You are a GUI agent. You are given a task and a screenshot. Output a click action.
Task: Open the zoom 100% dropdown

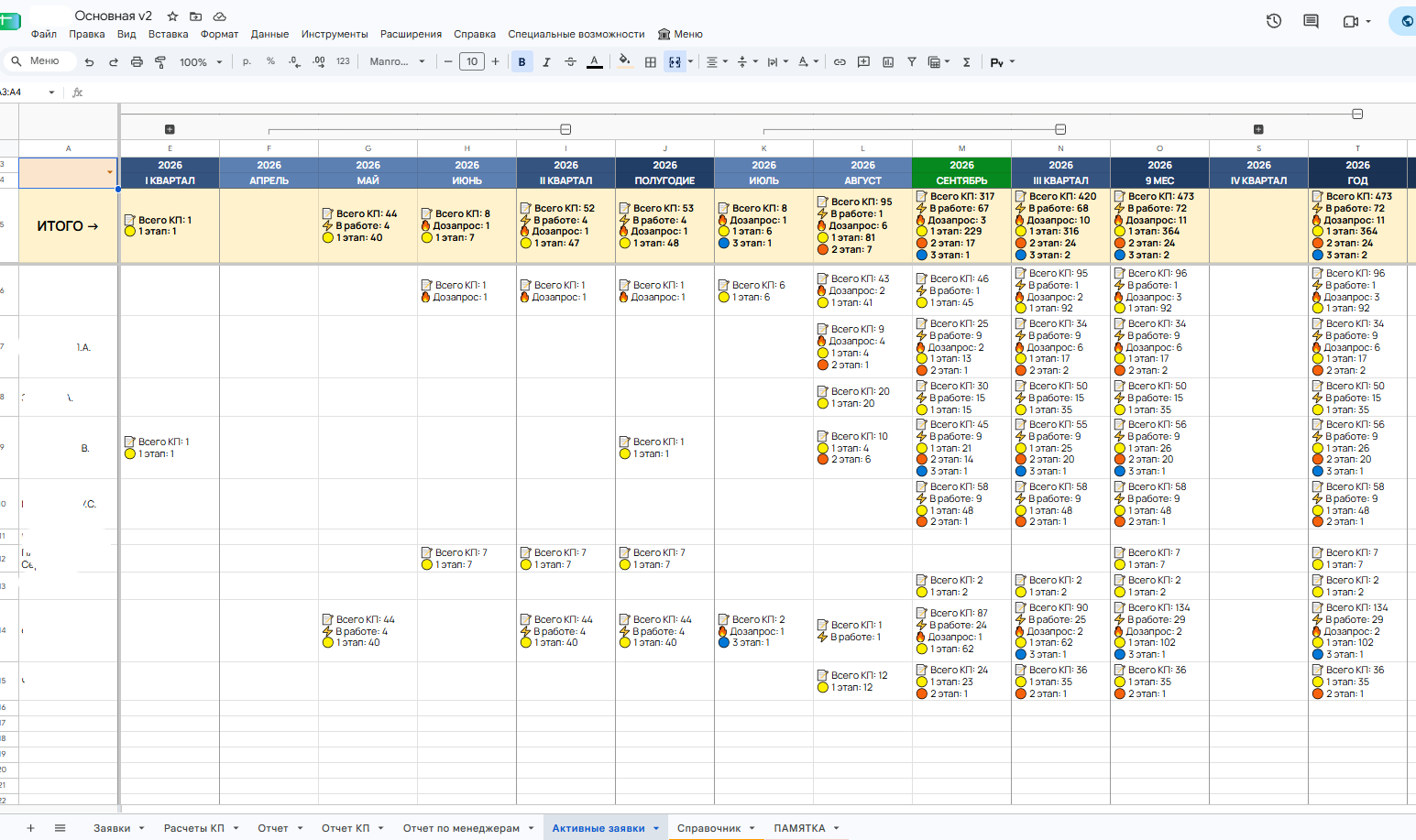point(201,62)
